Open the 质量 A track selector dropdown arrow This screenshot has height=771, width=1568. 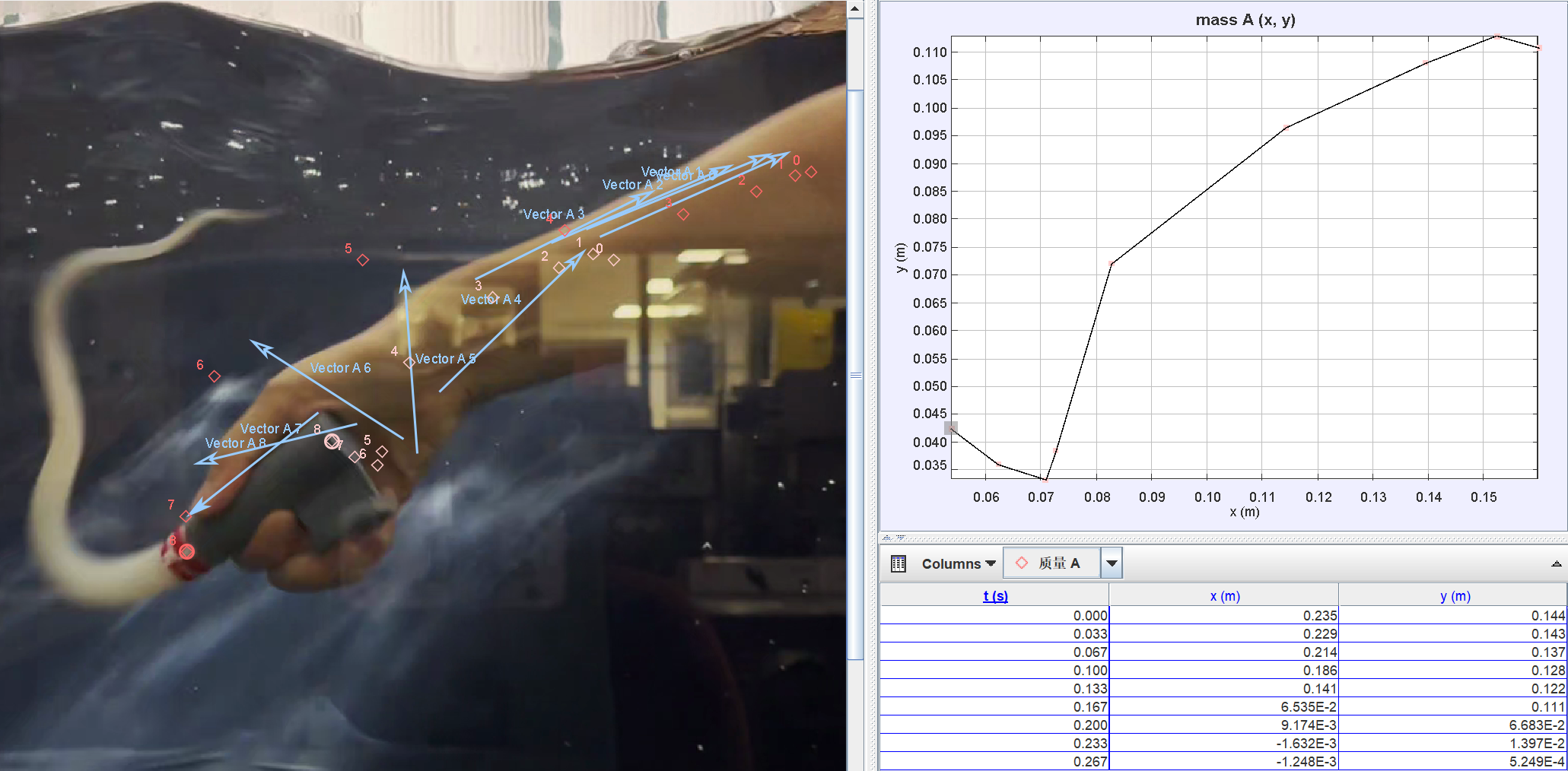point(1112,563)
